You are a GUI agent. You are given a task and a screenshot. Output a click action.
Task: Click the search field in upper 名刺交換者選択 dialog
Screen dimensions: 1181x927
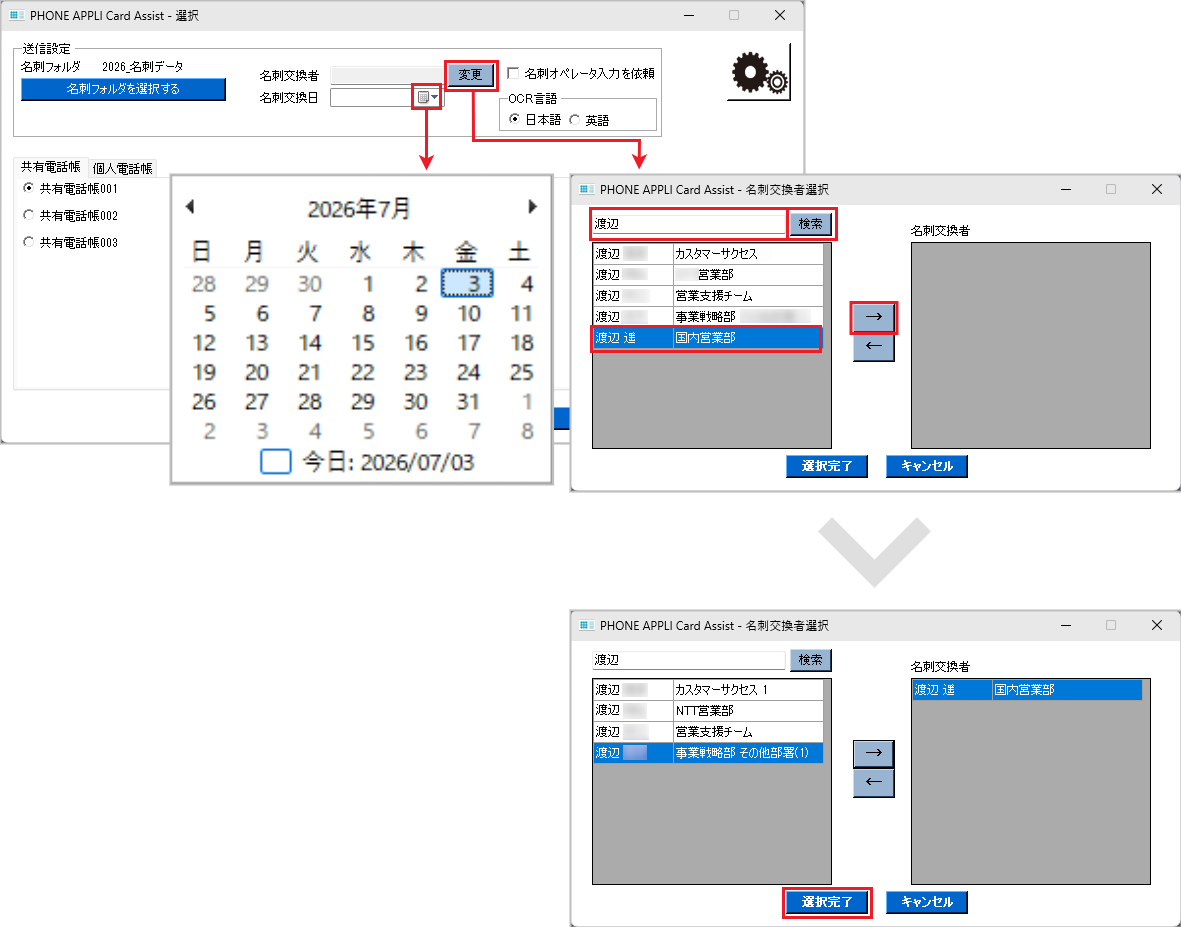click(x=689, y=224)
